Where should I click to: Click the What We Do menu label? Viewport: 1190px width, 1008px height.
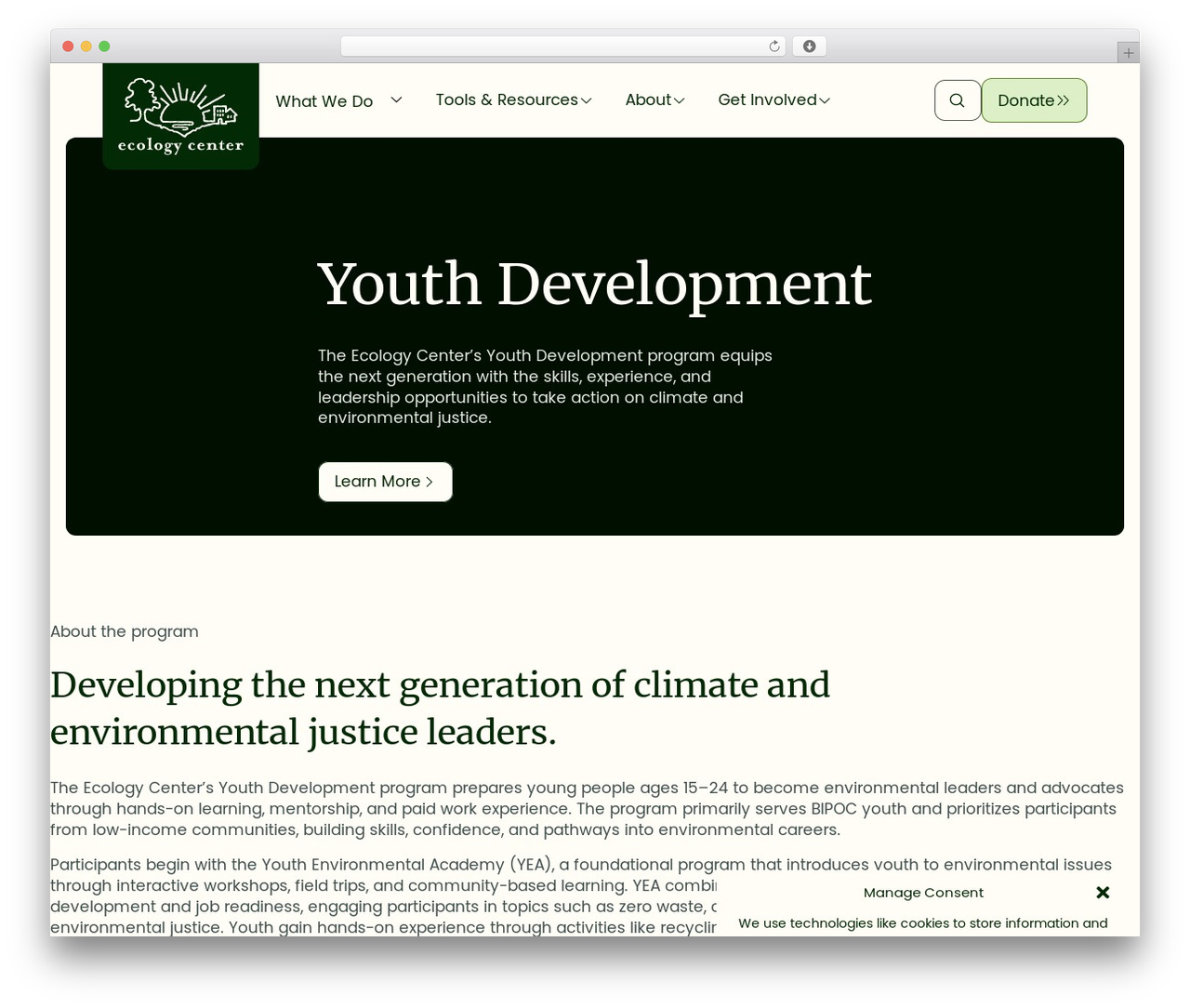(x=324, y=101)
